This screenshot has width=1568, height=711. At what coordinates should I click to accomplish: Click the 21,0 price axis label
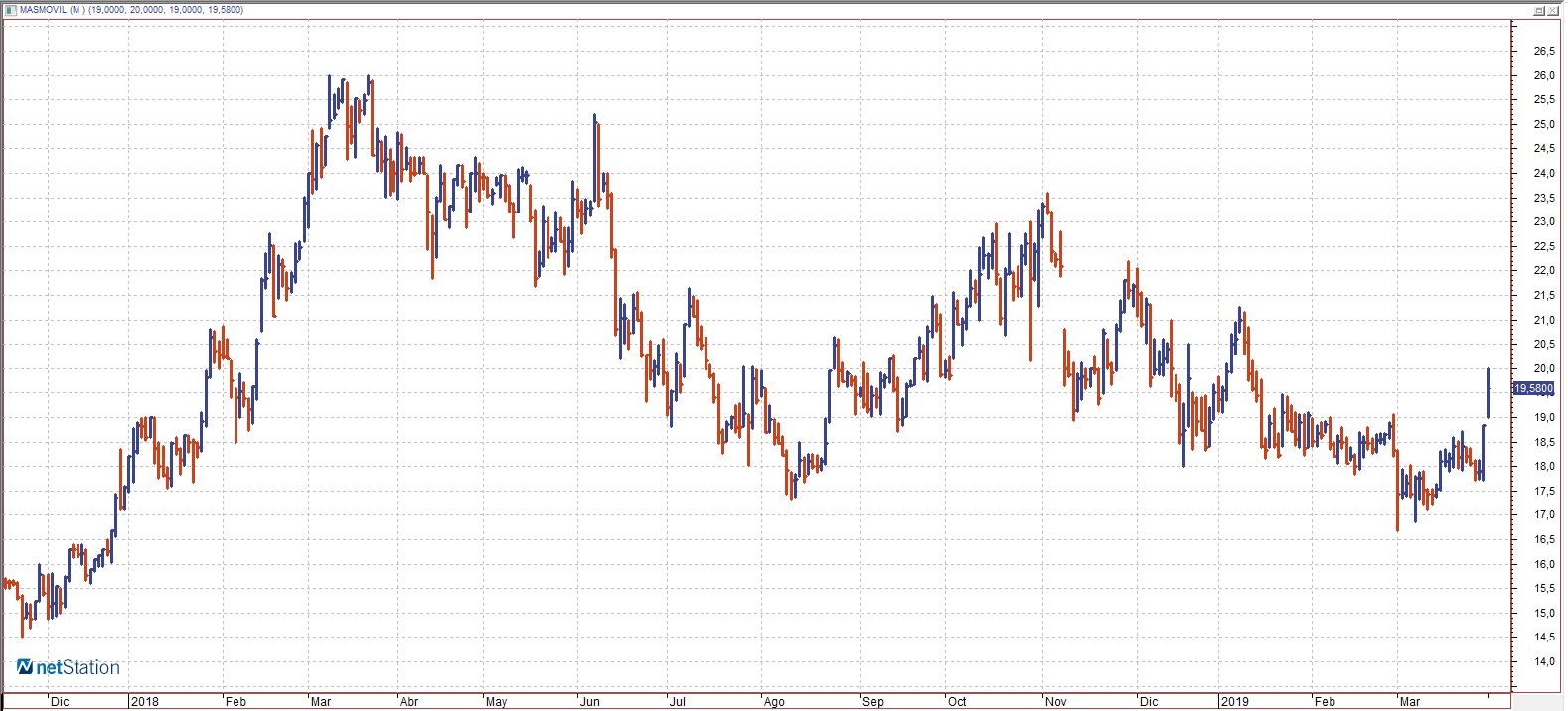[x=1544, y=320]
